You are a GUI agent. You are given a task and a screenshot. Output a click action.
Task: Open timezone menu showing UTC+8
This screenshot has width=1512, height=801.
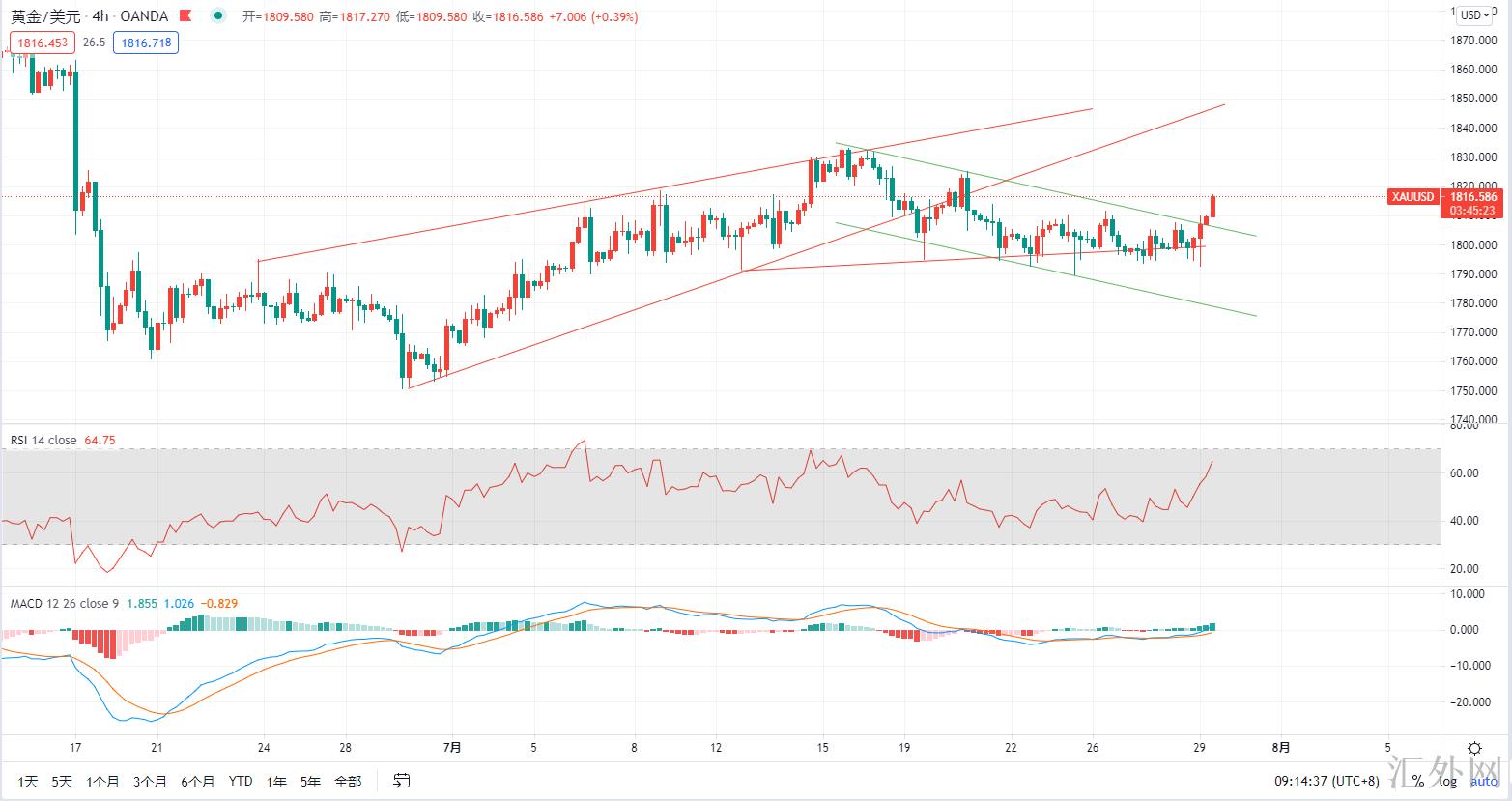(1326, 781)
